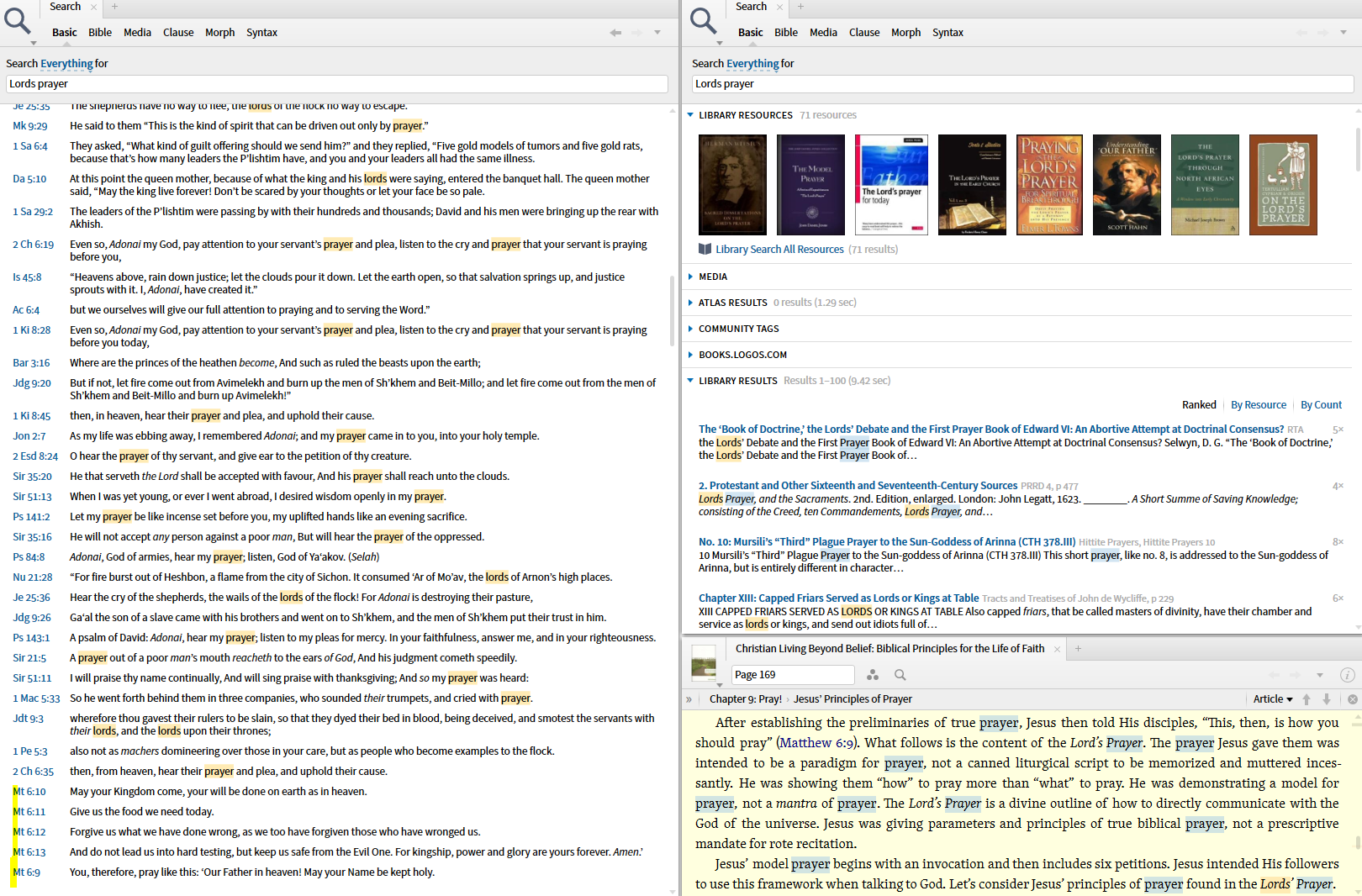Open left search panel menu arrow under magnifier
1362x896 pixels.
34,42
